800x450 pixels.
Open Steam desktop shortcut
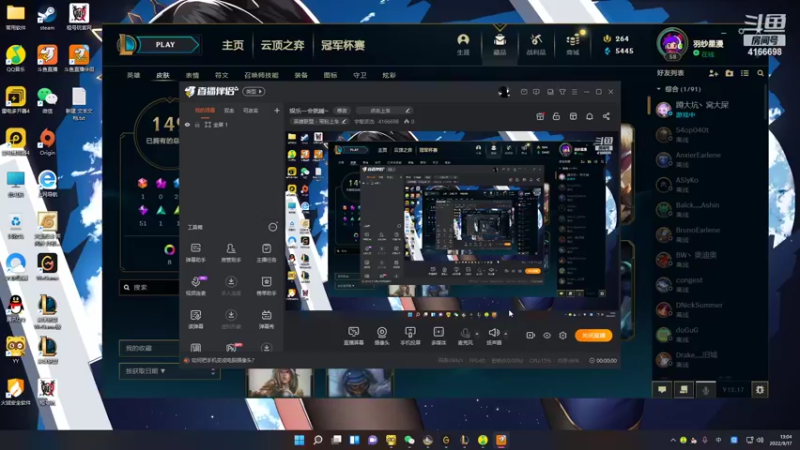point(47,17)
